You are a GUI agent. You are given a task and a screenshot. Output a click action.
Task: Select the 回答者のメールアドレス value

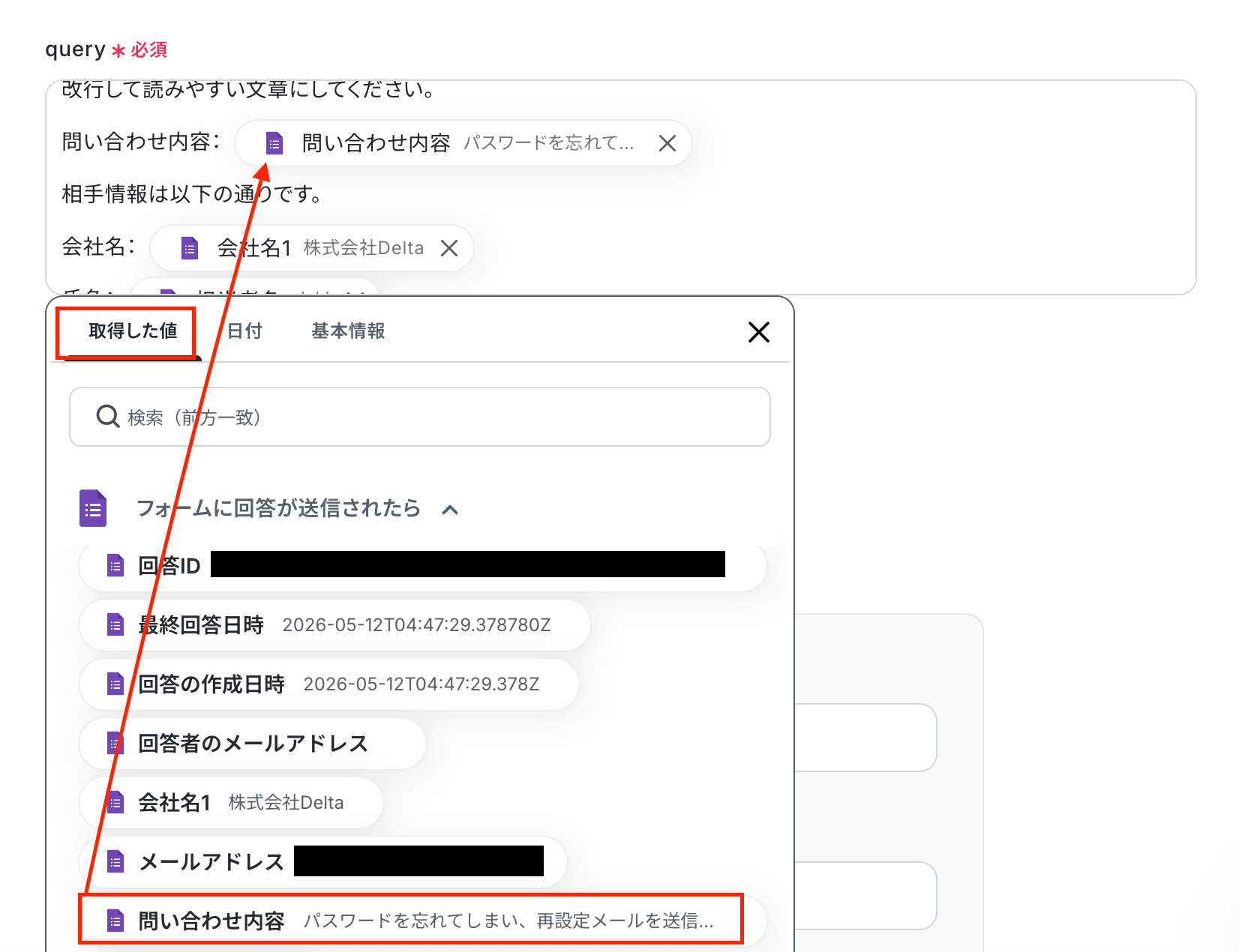(x=253, y=744)
